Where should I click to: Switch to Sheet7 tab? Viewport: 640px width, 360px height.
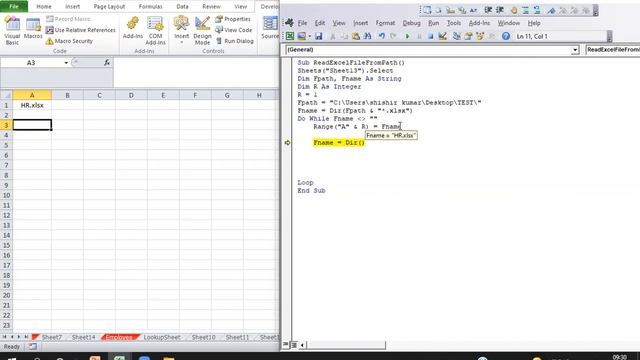[x=51, y=337]
